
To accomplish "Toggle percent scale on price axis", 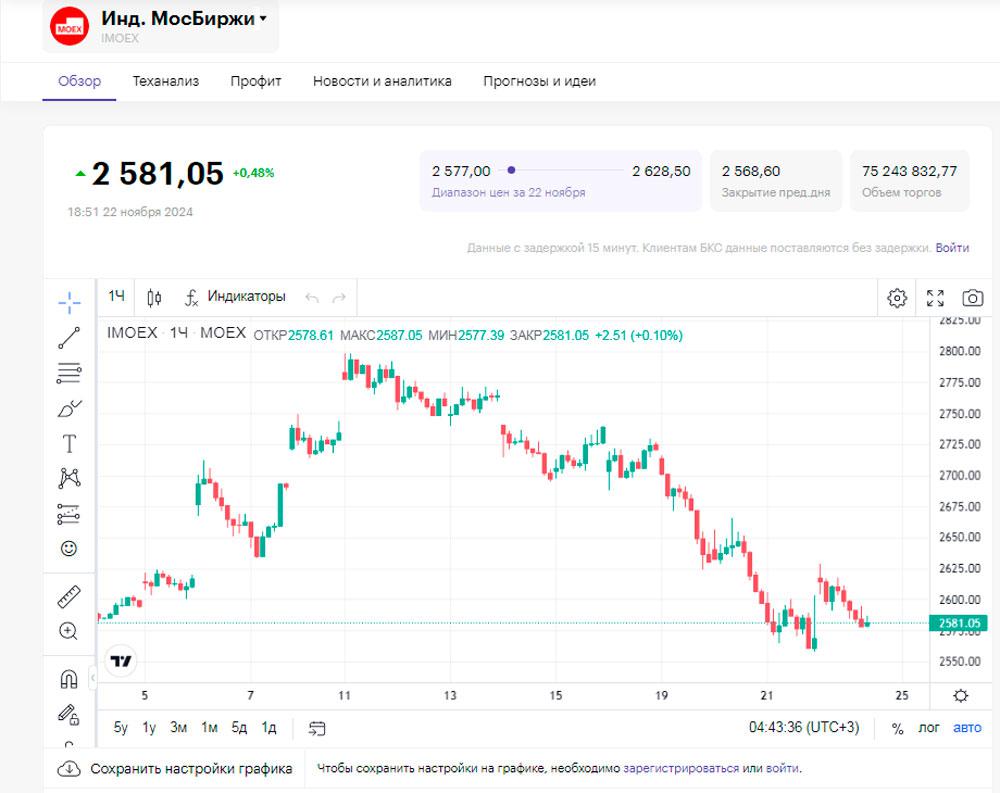I will [897, 727].
